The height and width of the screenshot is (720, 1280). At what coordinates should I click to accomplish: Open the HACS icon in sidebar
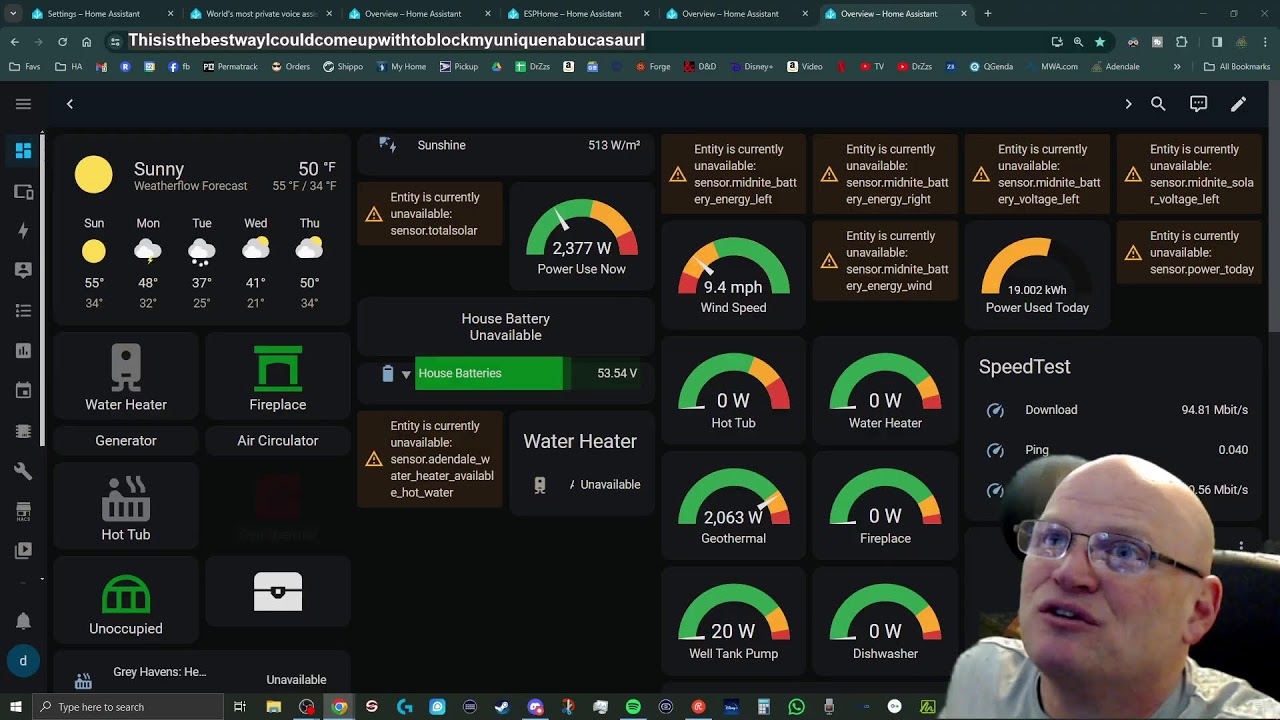(x=23, y=511)
